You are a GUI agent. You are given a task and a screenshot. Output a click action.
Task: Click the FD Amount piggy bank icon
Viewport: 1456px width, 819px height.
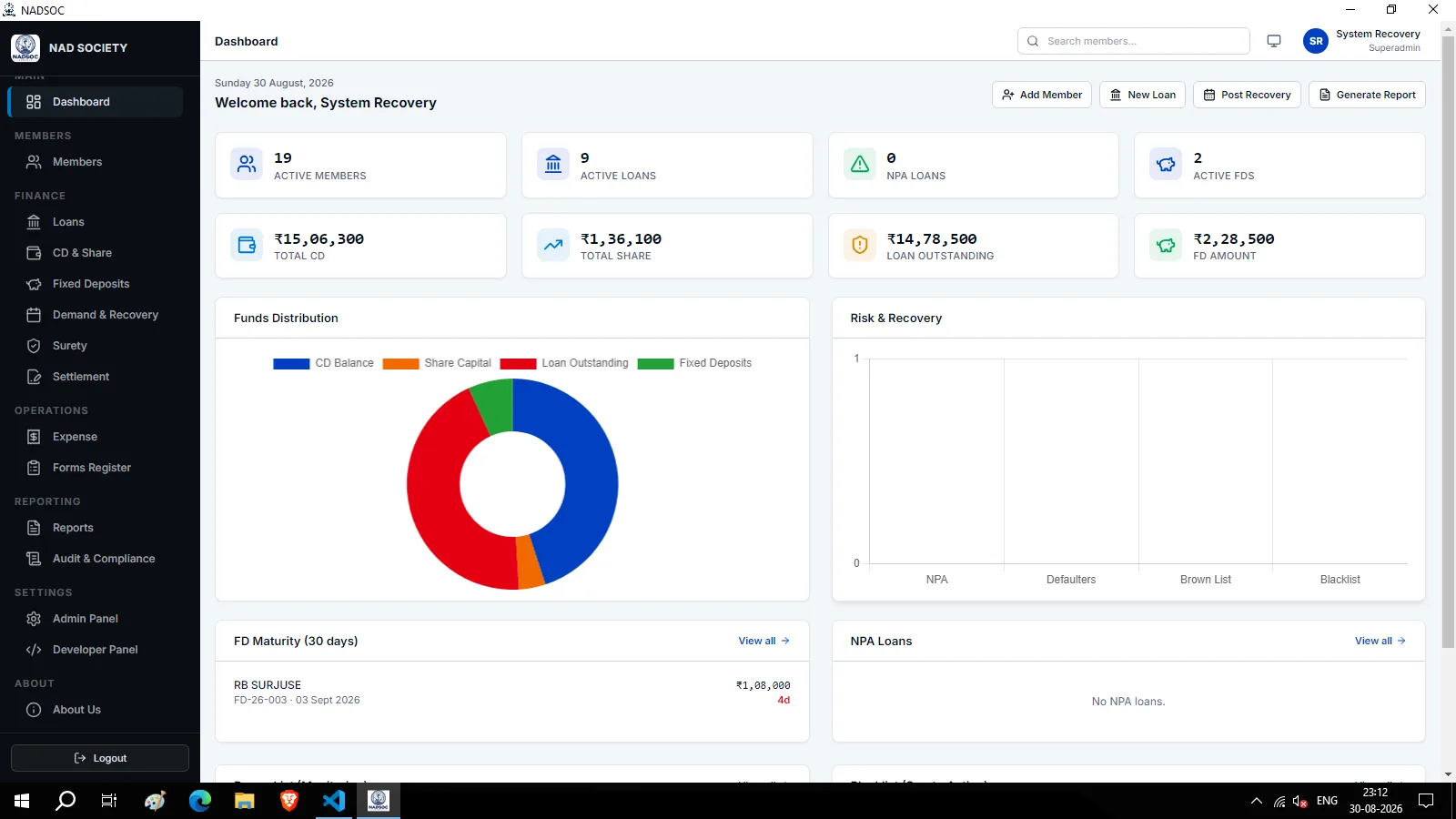1166,245
